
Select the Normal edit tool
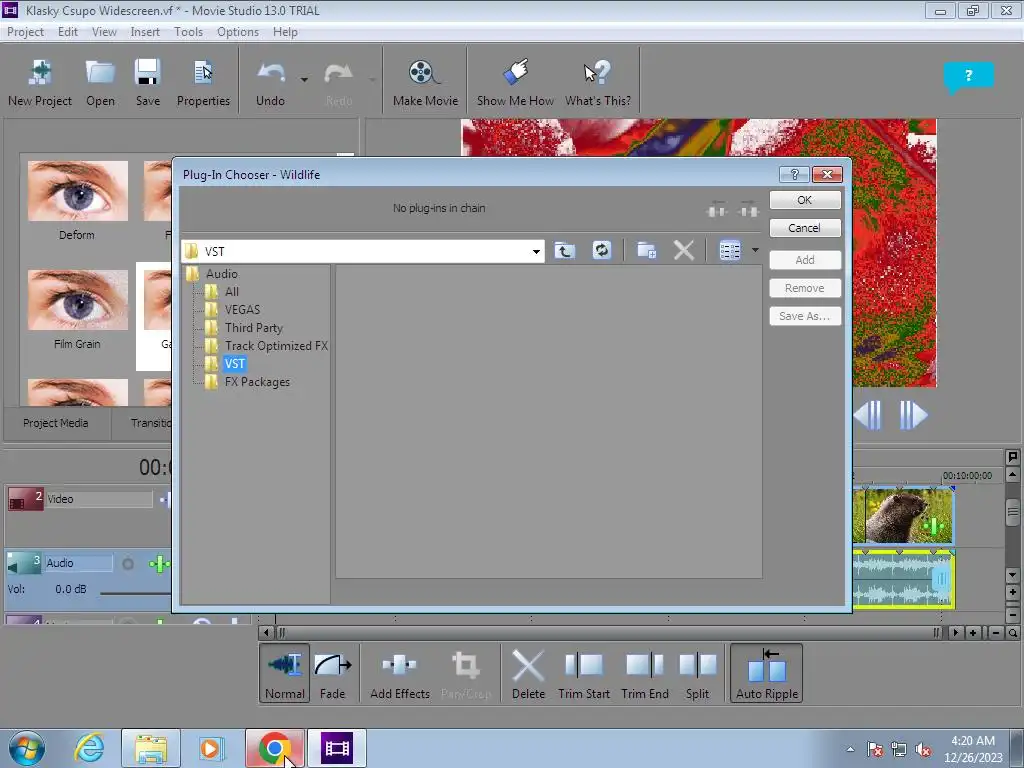(285, 673)
